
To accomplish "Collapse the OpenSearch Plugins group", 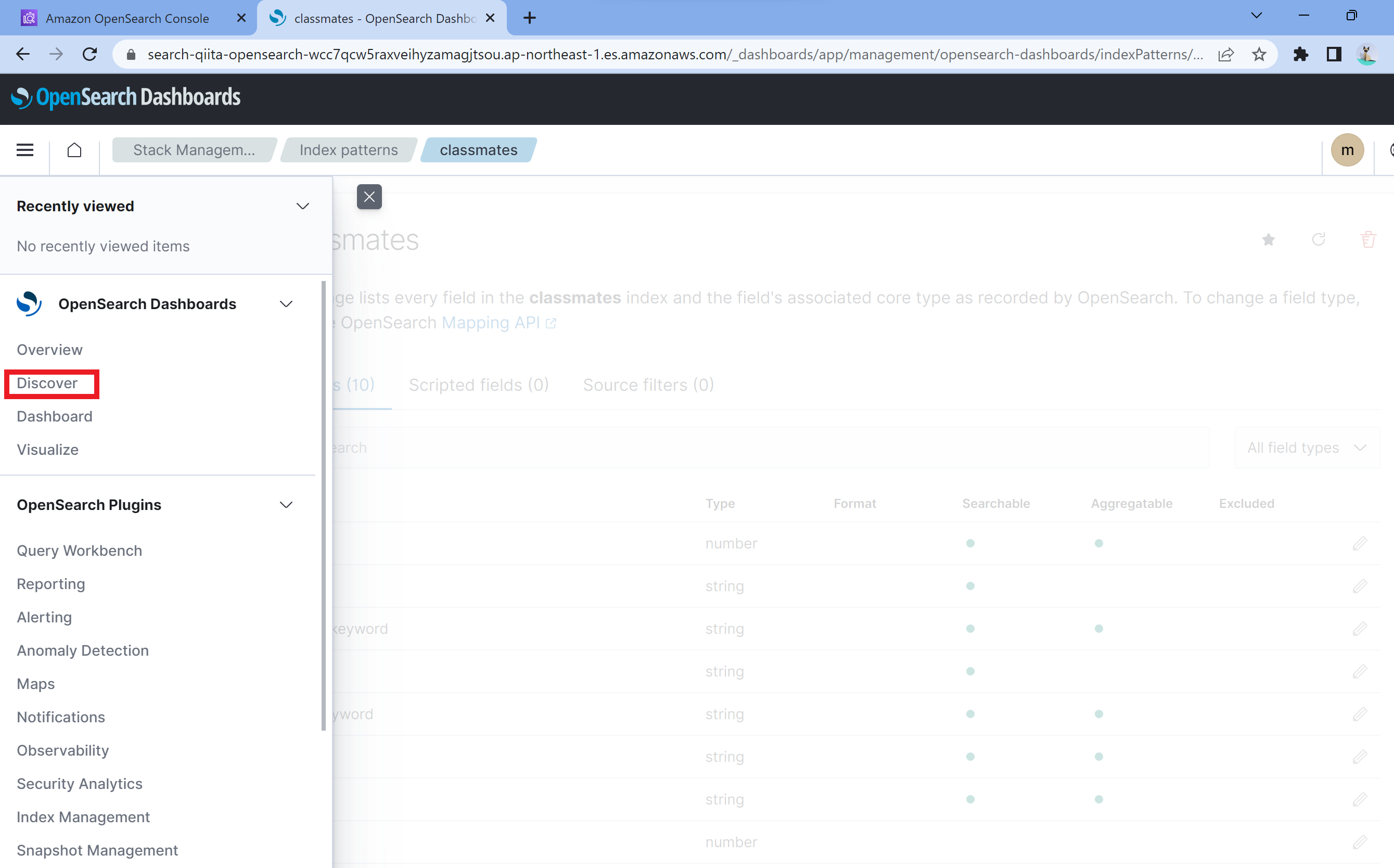I will point(286,505).
